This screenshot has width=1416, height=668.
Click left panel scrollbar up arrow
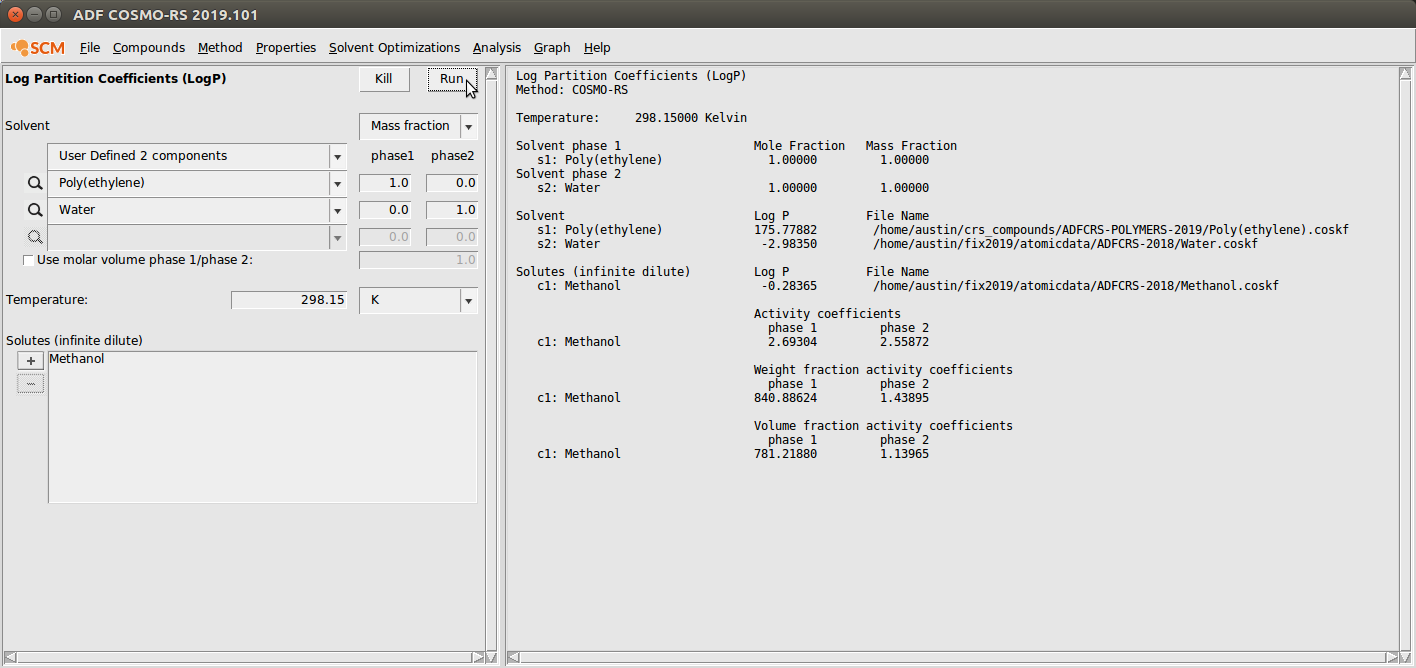tap(491, 75)
